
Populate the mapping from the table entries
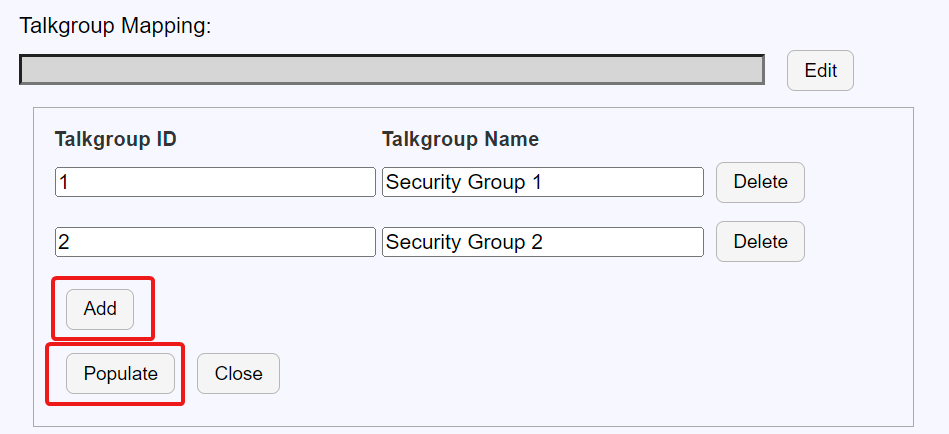coord(120,374)
